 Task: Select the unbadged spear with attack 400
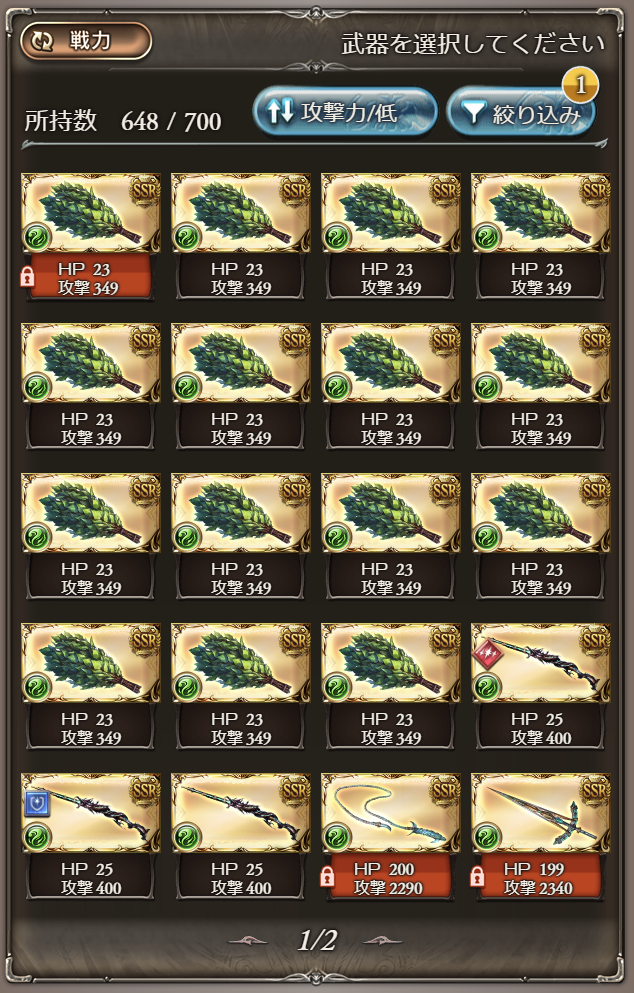(240, 836)
